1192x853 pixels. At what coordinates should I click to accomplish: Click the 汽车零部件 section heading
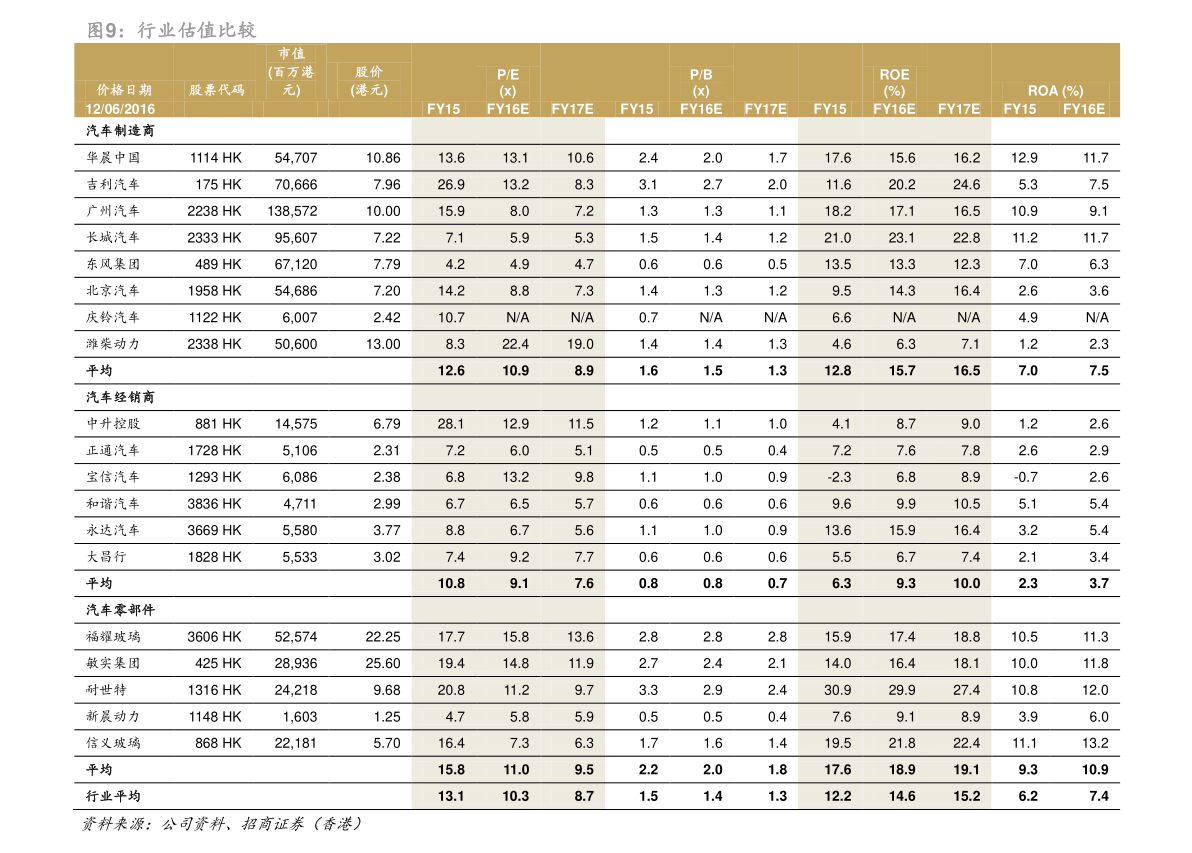120,610
